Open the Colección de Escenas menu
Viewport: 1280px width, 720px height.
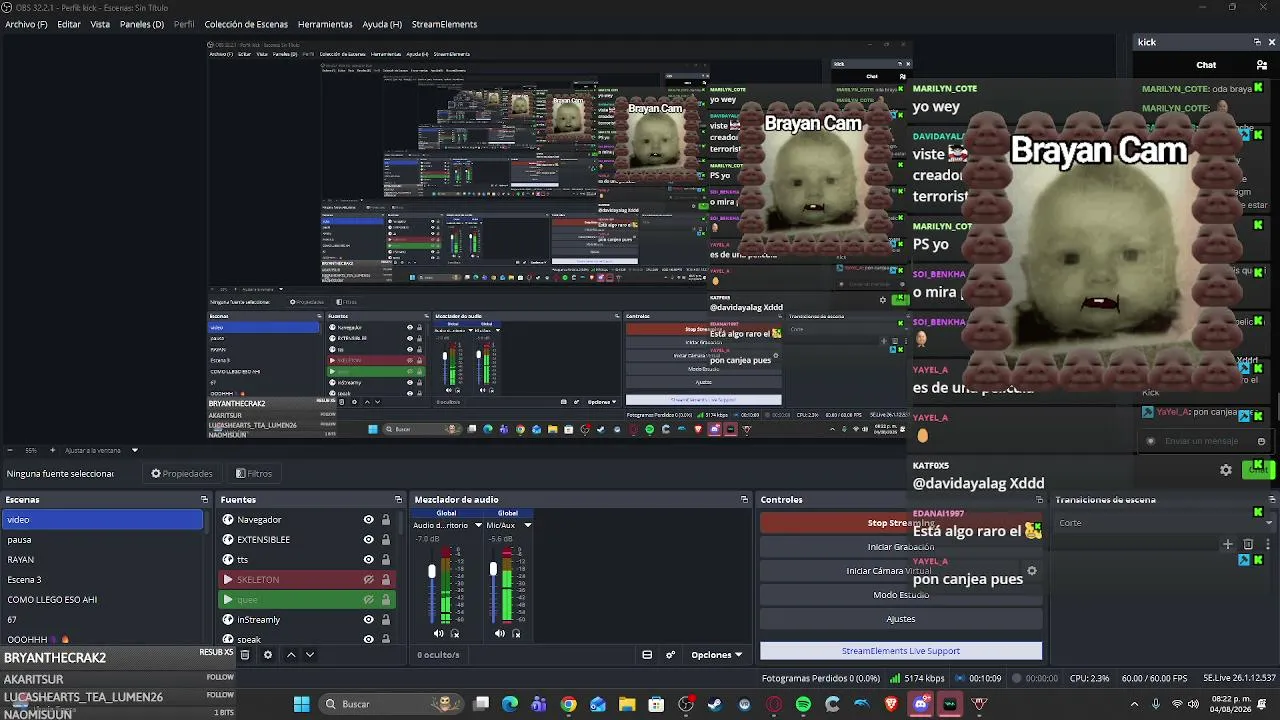coord(246,24)
